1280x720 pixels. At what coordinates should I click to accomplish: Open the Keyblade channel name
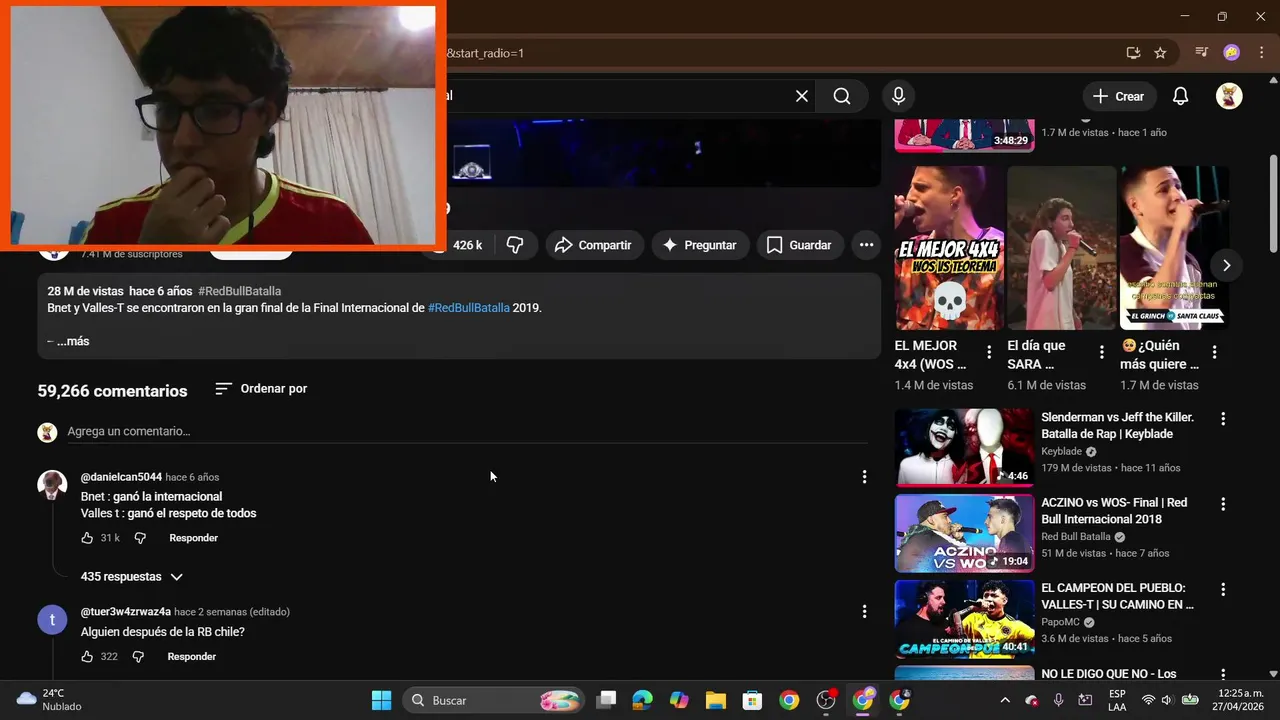pos(1061,452)
